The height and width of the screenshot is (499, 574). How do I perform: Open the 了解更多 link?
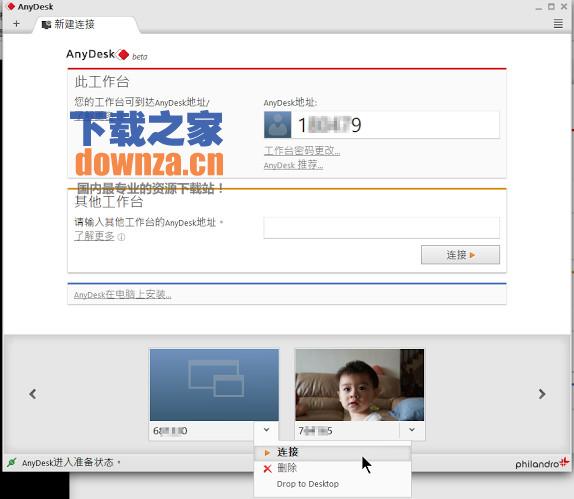[x=94, y=236]
